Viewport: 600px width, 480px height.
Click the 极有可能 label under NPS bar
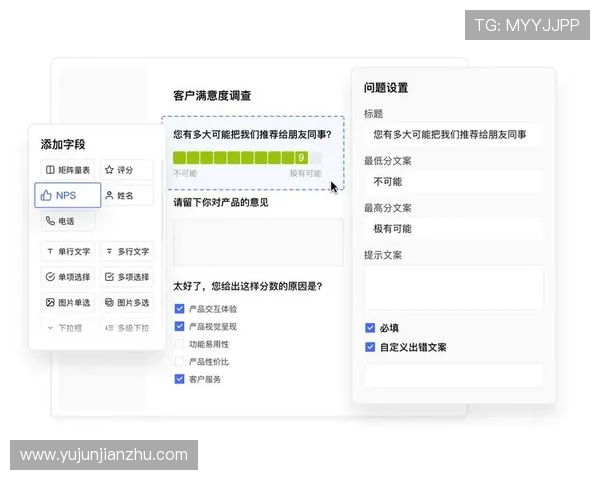point(305,173)
